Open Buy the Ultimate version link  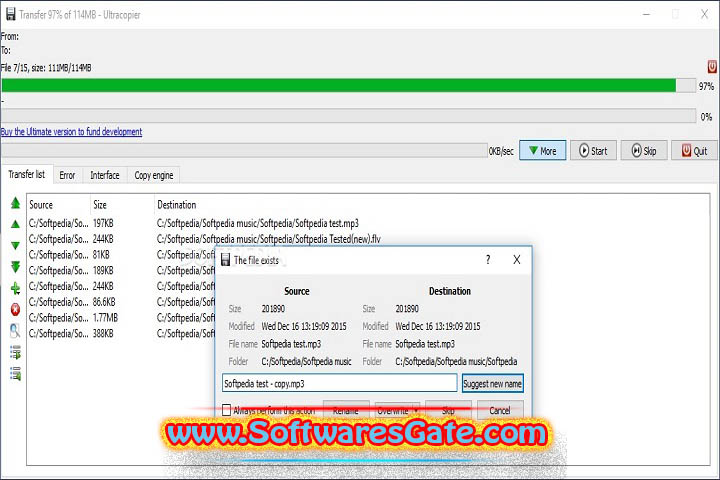point(72,132)
